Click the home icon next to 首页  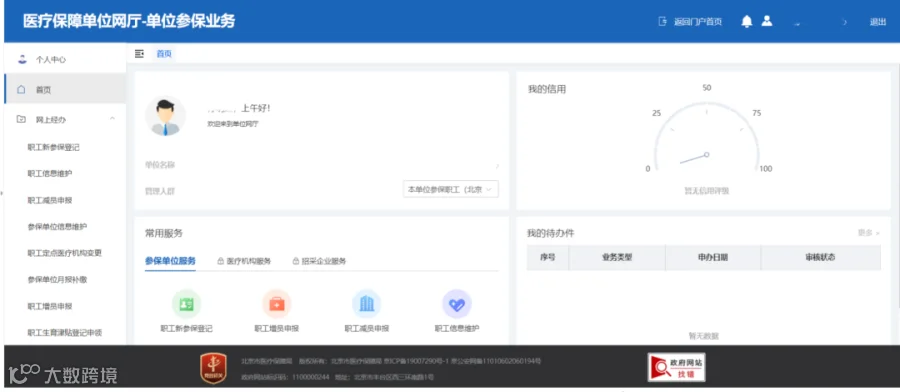22,90
